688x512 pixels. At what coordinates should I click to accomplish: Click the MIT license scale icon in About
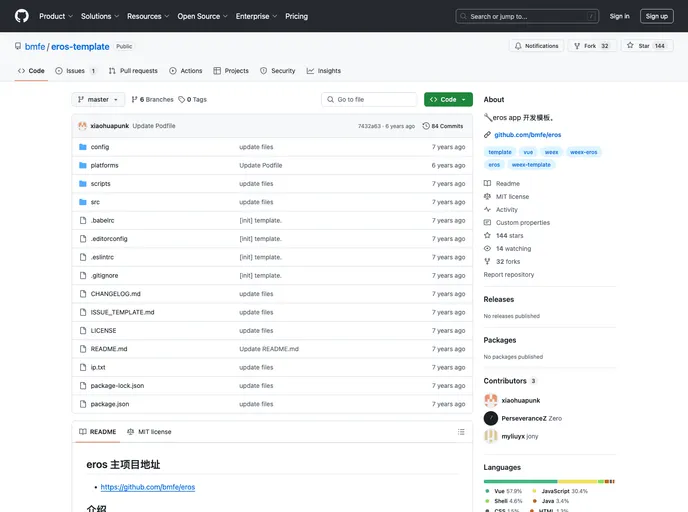(487, 197)
